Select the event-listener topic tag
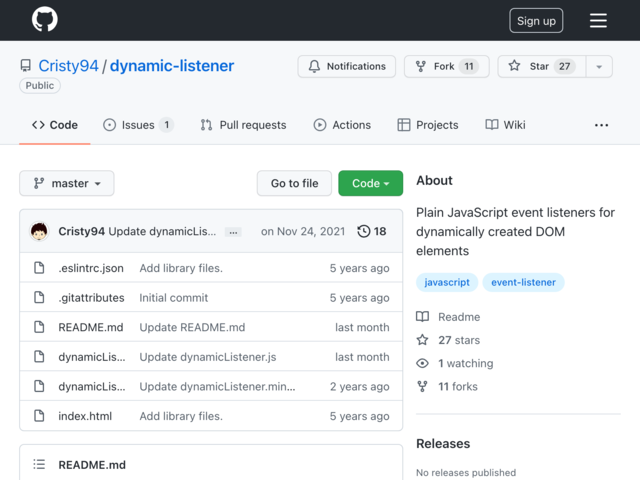The height and width of the screenshot is (480, 640). (x=523, y=282)
